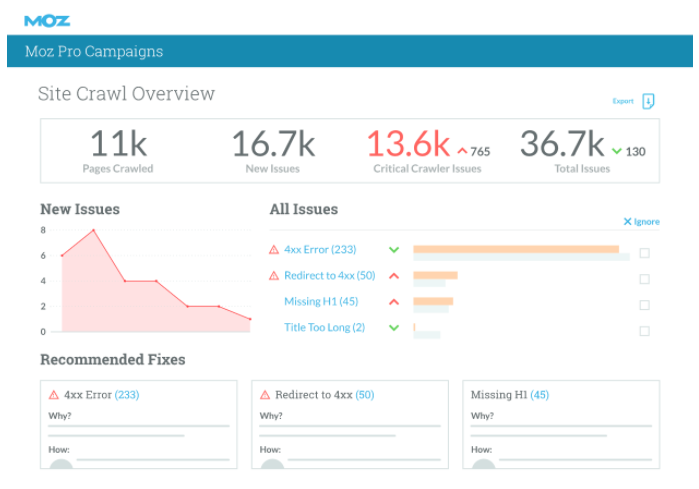Expand Title Too Long green chevron
Viewport: 699px width, 489px height.
click(x=394, y=328)
